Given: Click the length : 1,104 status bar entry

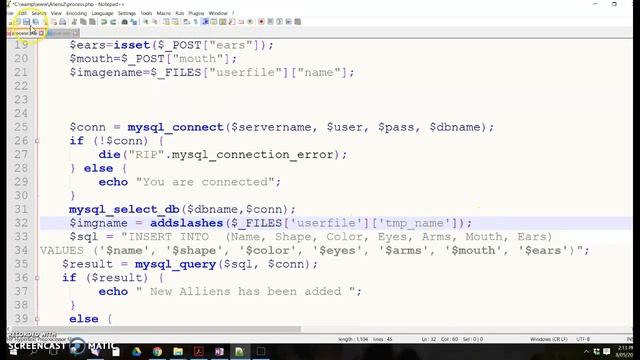Looking at the screenshot, I should [x=353, y=339].
